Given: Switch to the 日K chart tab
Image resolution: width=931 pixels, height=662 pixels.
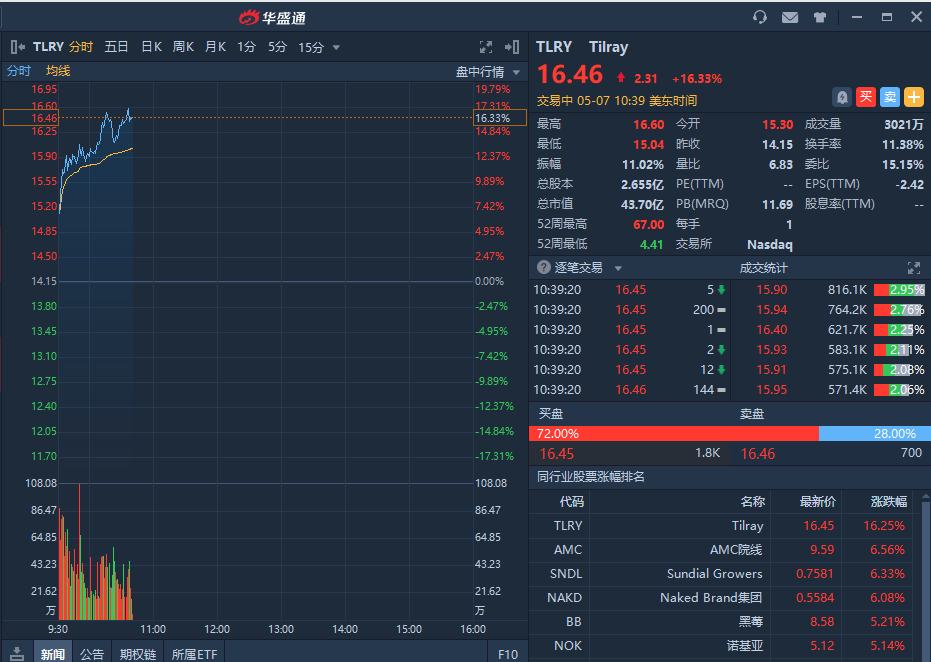Looking at the screenshot, I should [x=151, y=47].
